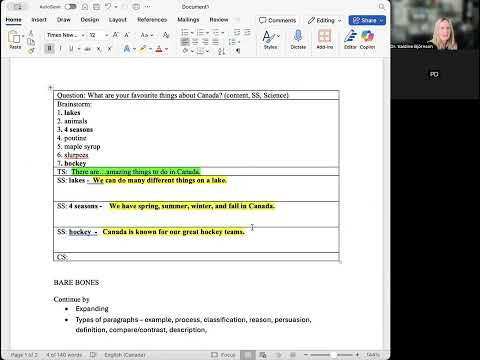Click the Undo arrow icon

(x=108, y=7)
